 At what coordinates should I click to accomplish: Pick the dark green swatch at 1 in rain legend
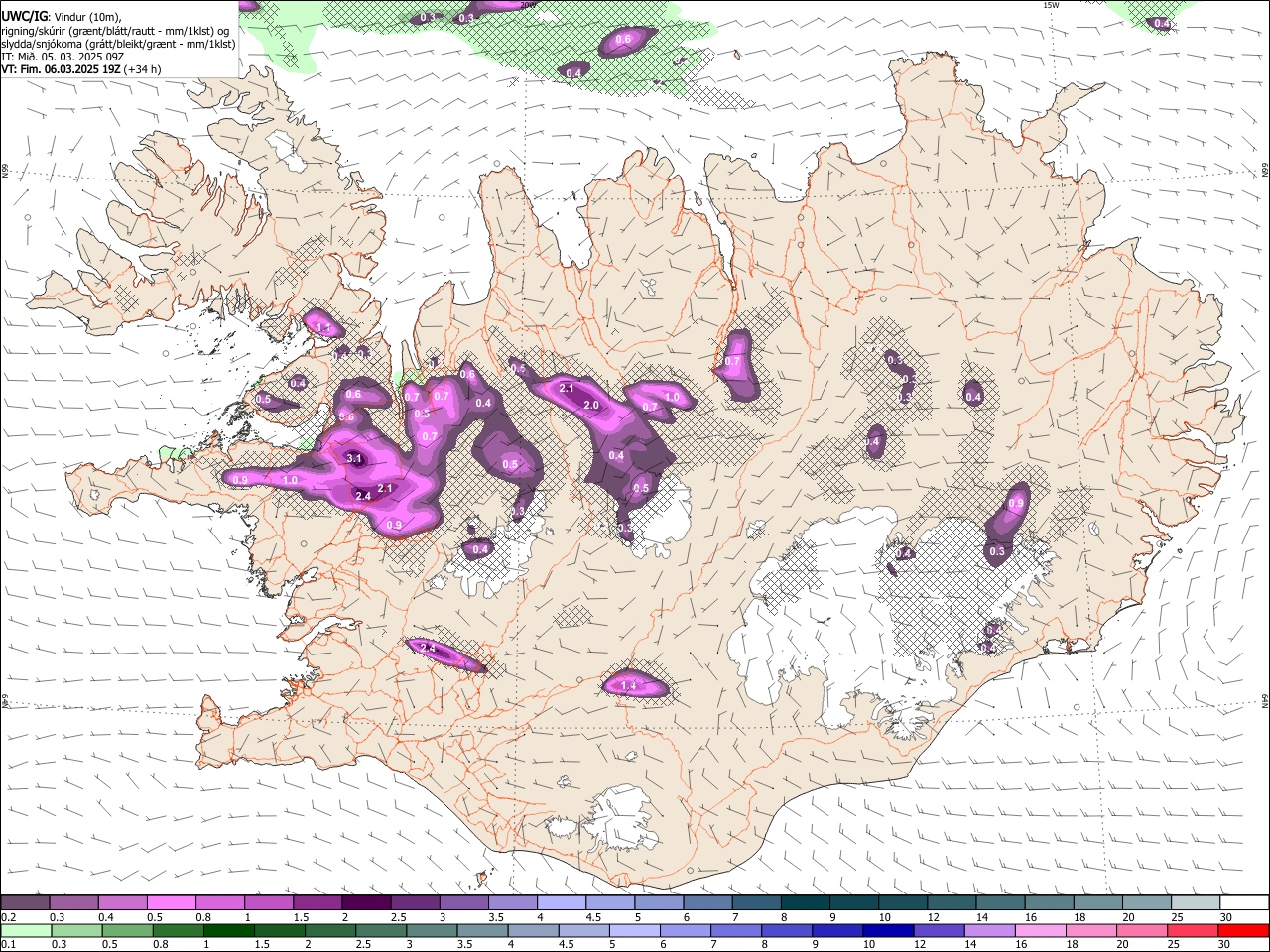[x=228, y=930]
